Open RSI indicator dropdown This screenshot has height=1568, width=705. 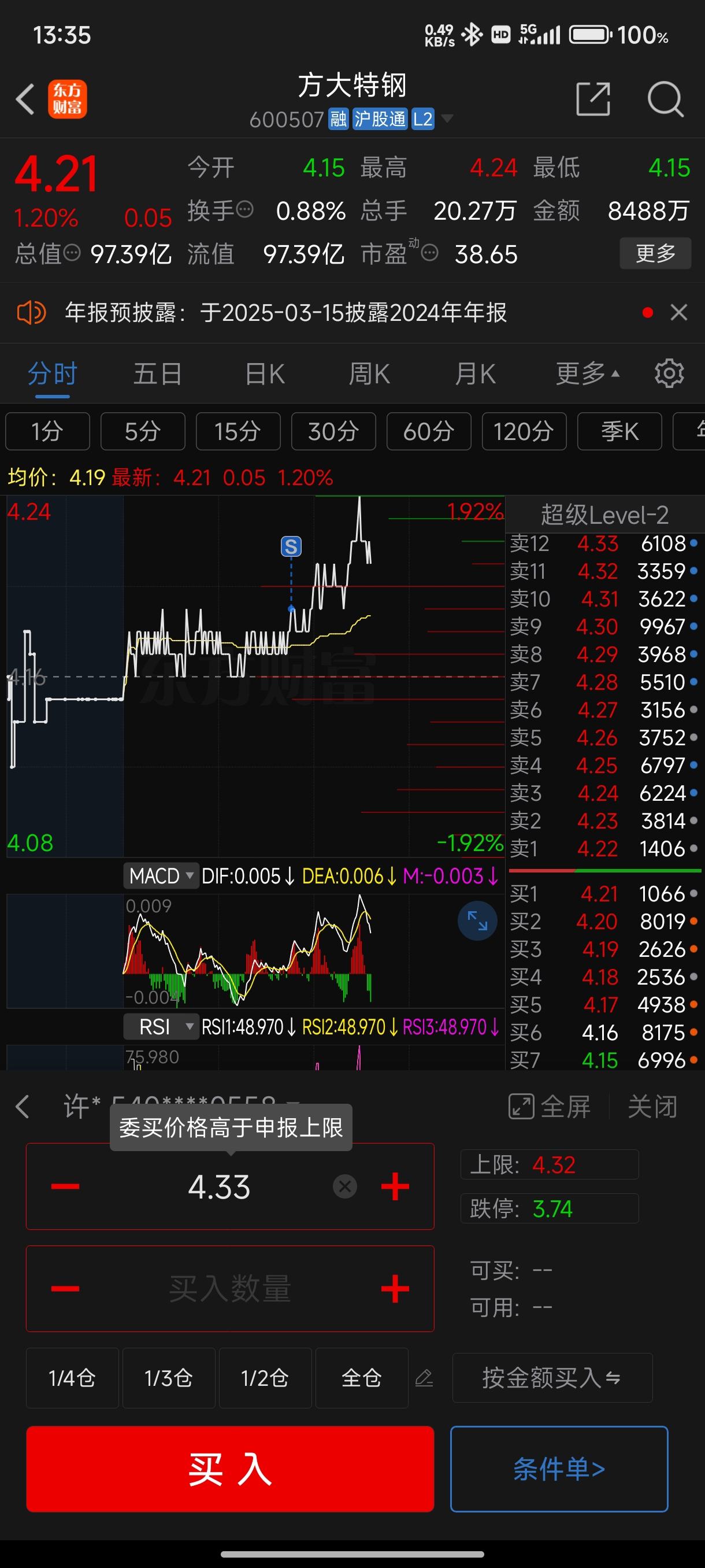tap(161, 1027)
